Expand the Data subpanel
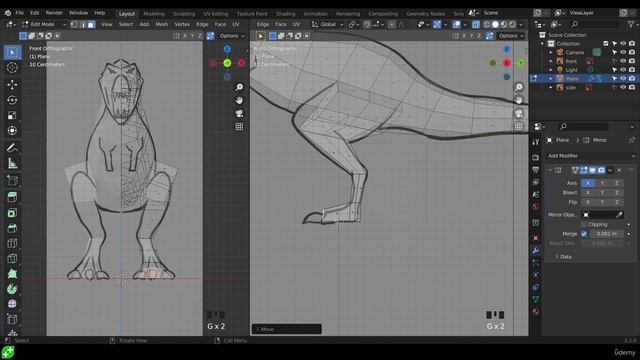 click(x=566, y=257)
